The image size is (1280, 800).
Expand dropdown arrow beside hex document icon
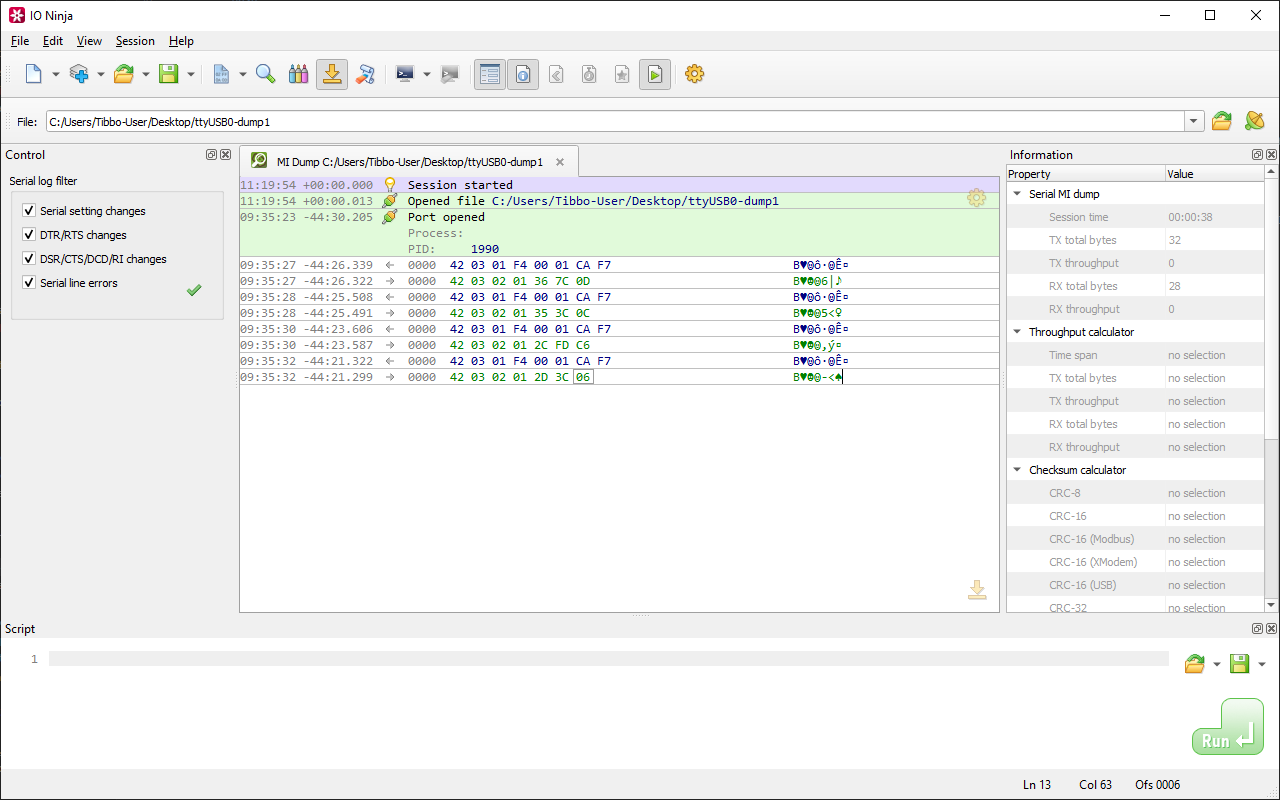pyautogui.click(x=243, y=74)
